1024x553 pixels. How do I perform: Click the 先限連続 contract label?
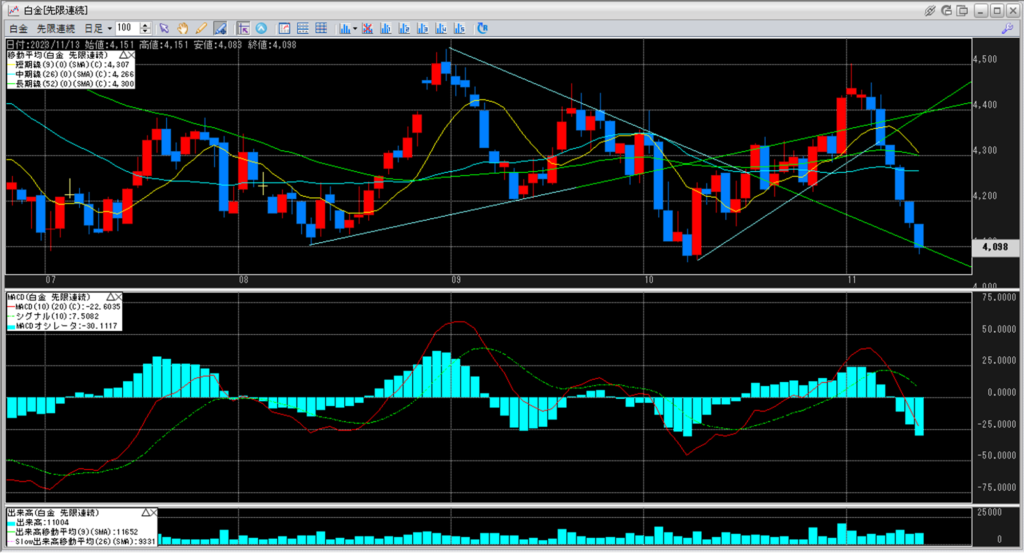coord(56,29)
